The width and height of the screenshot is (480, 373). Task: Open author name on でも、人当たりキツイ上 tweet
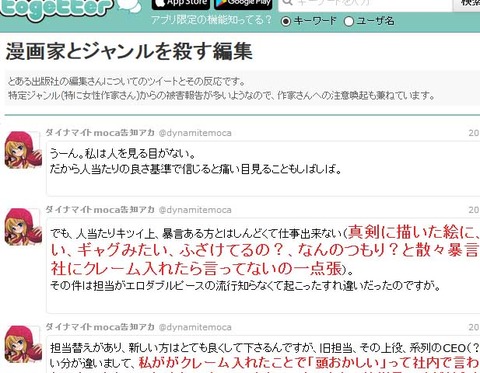click(100, 210)
